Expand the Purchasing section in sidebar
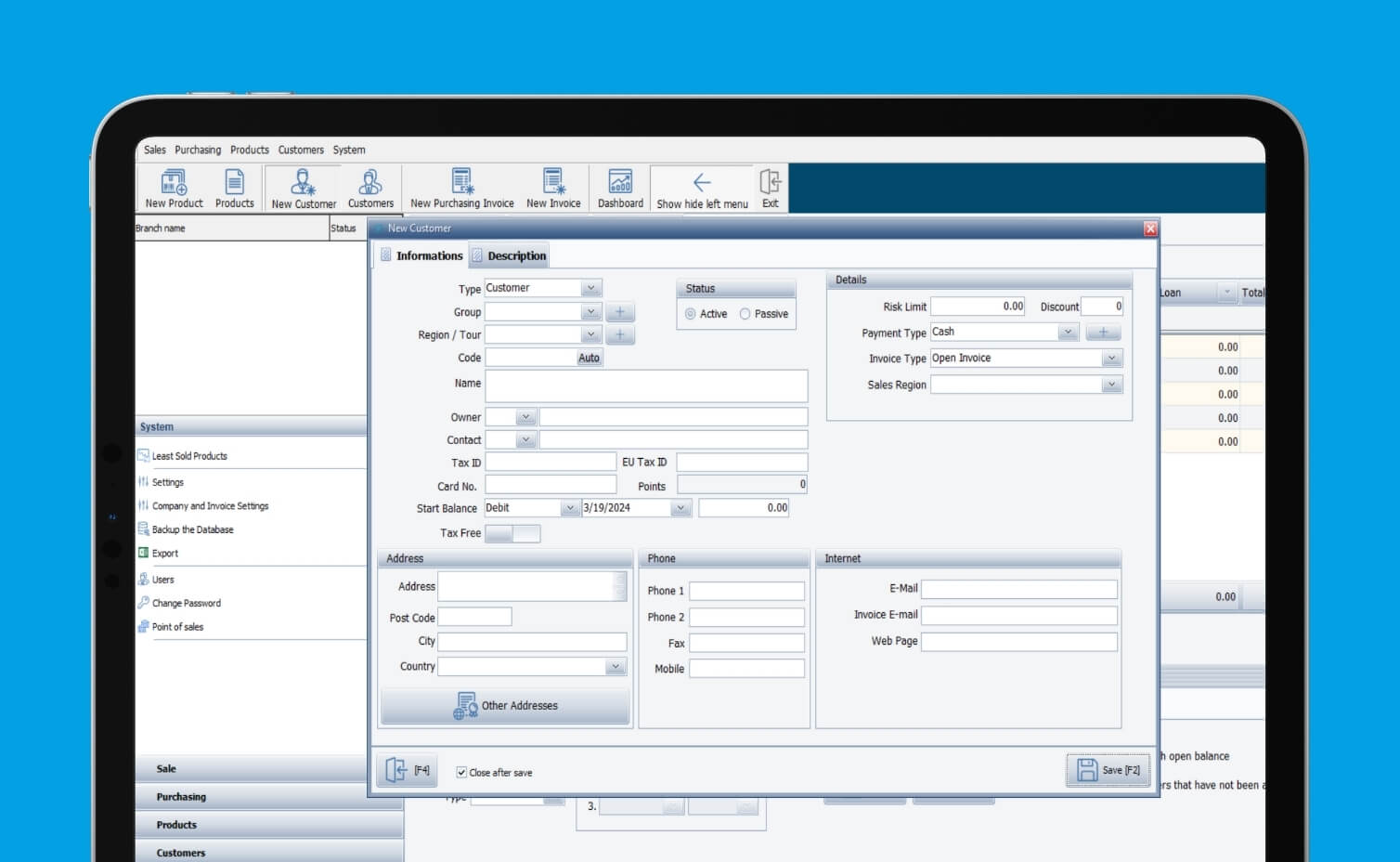1400x862 pixels. click(x=269, y=797)
